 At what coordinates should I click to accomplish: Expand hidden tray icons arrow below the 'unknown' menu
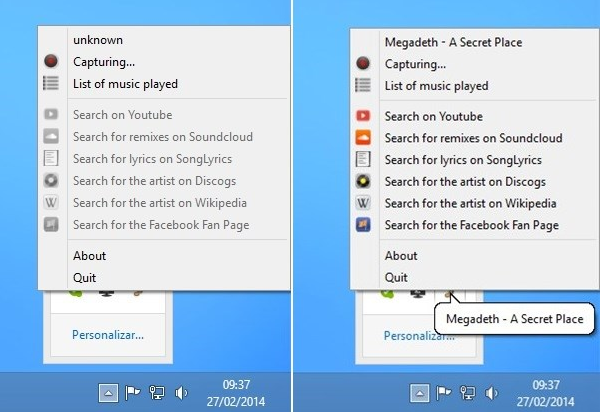(108, 393)
